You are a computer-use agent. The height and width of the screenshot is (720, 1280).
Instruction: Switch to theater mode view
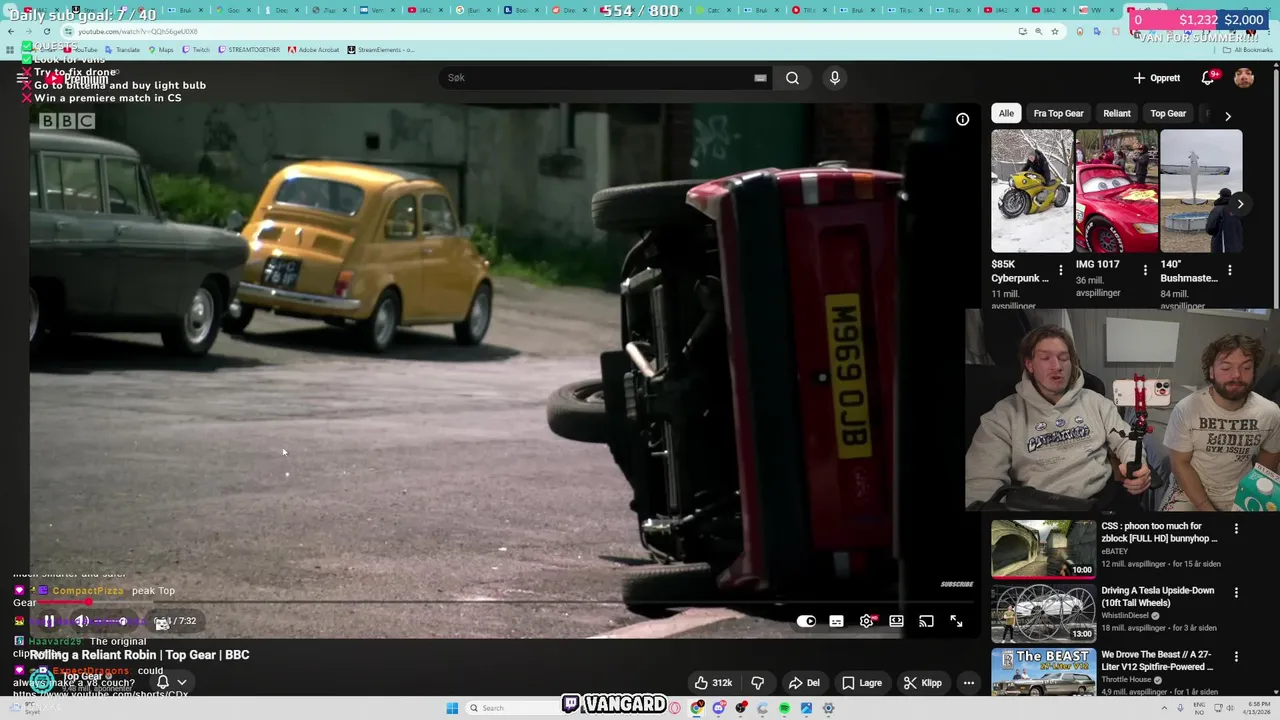(x=896, y=621)
